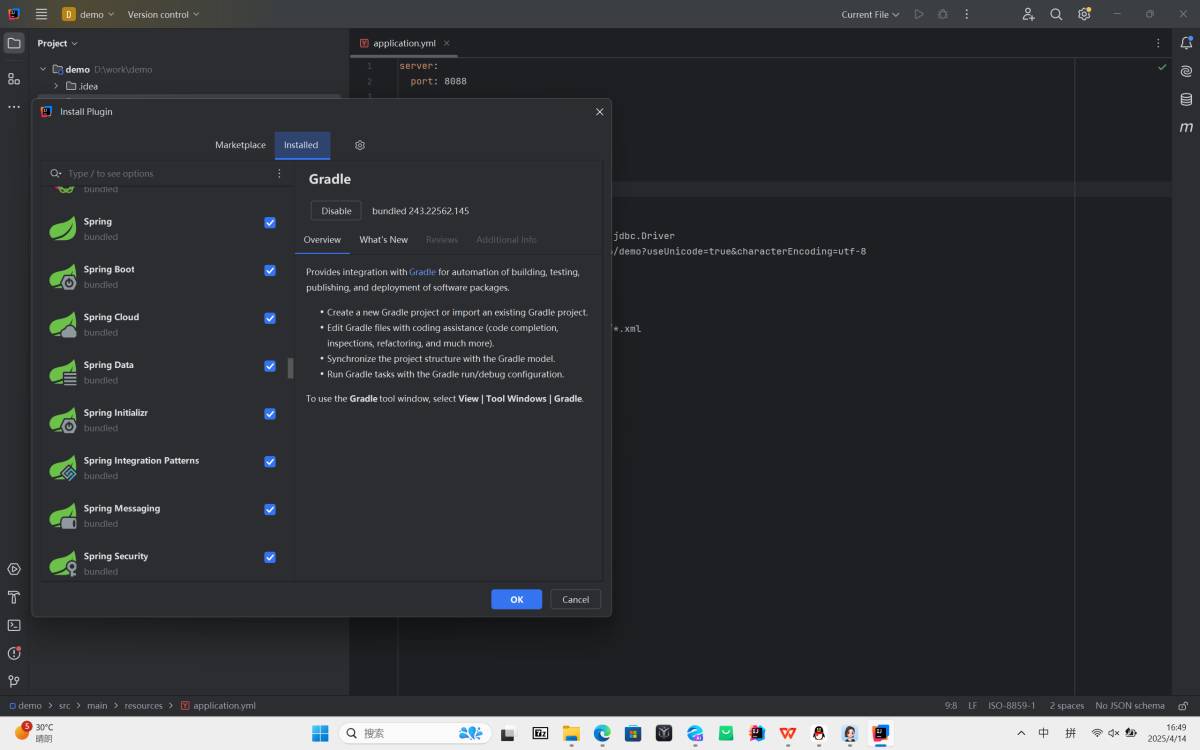The height and width of the screenshot is (750, 1200).
Task: Click the resources breadcrumb in navigation bar
Action: [143, 705]
